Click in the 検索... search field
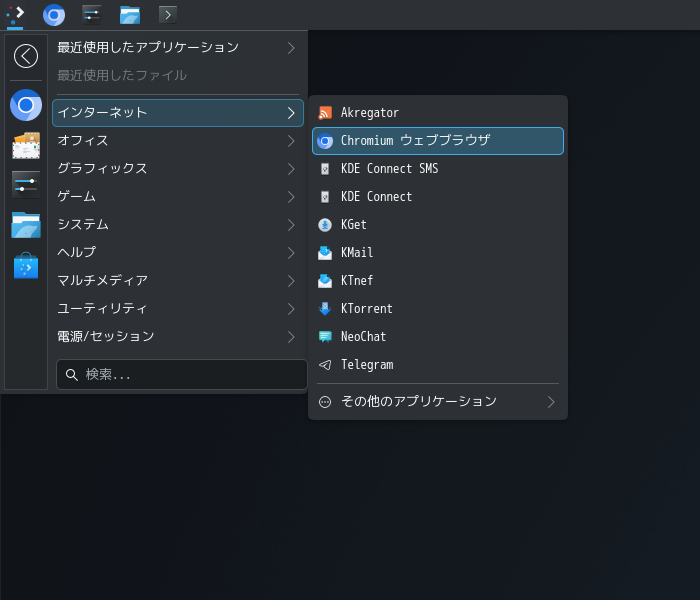 pyautogui.click(x=182, y=375)
